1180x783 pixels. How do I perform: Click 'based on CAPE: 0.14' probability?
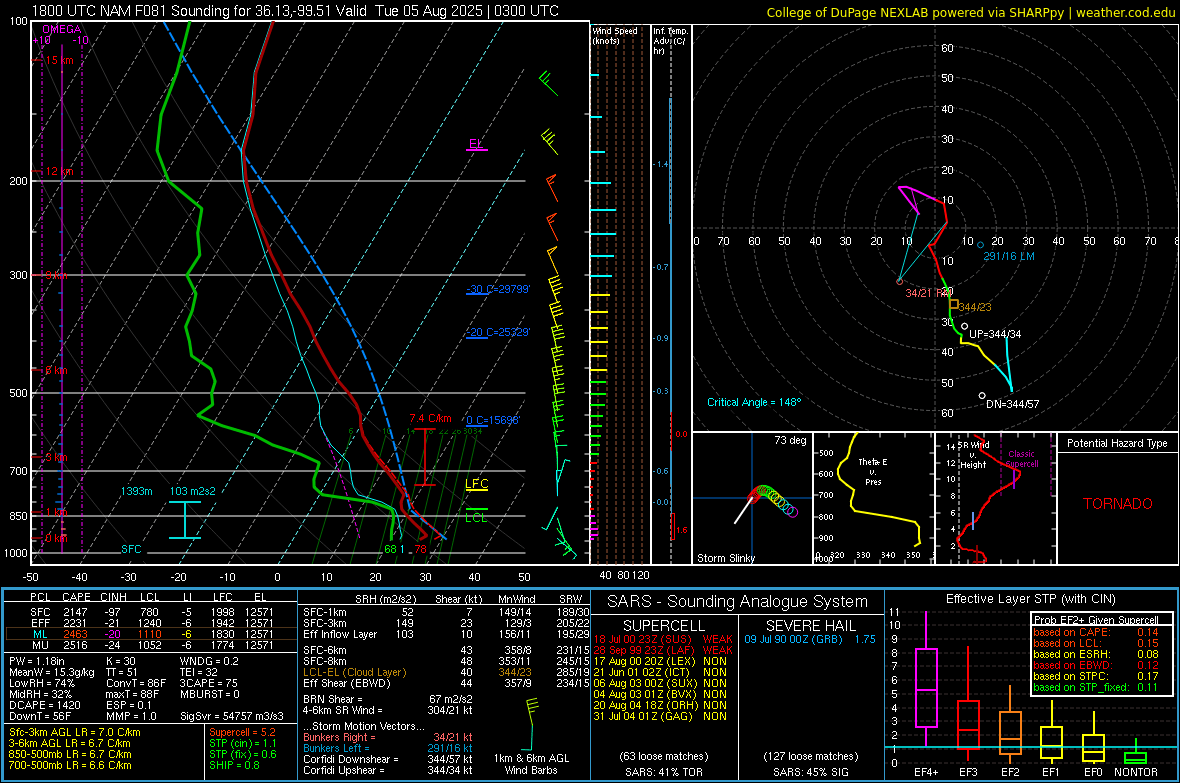[x=1096, y=632]
